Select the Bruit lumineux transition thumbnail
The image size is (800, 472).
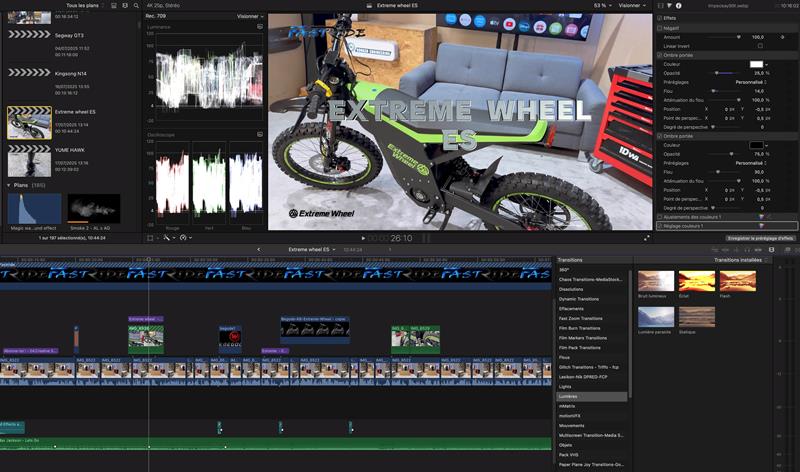[656, 281]
